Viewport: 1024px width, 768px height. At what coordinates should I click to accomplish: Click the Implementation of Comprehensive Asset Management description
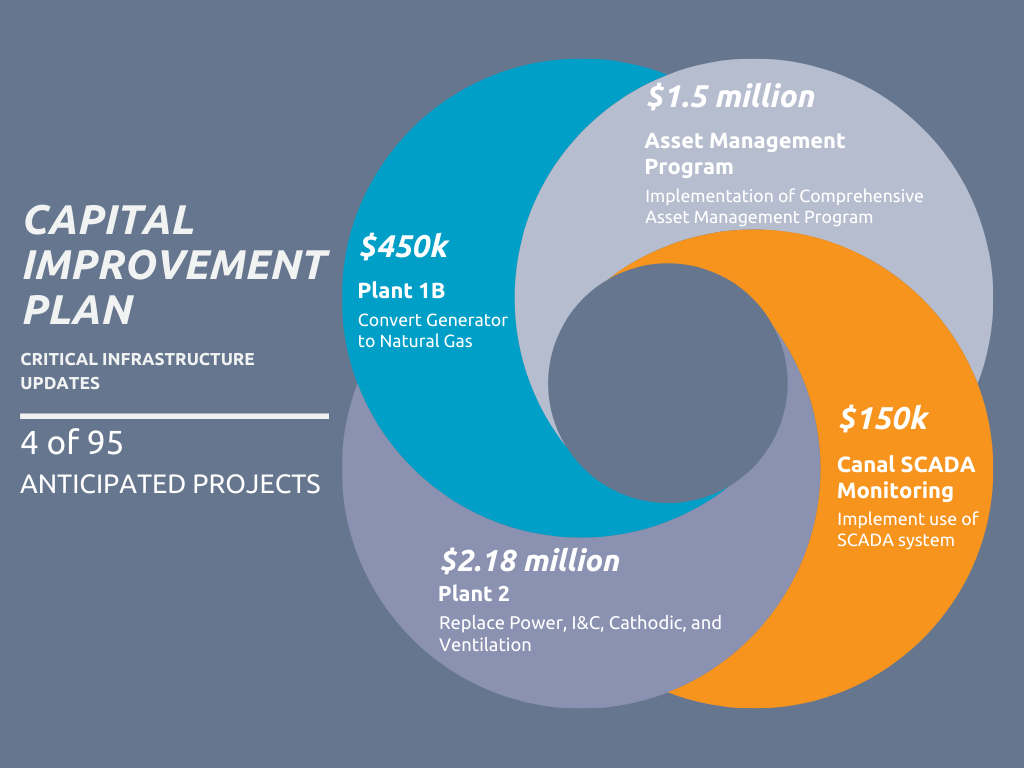(783, 206)
